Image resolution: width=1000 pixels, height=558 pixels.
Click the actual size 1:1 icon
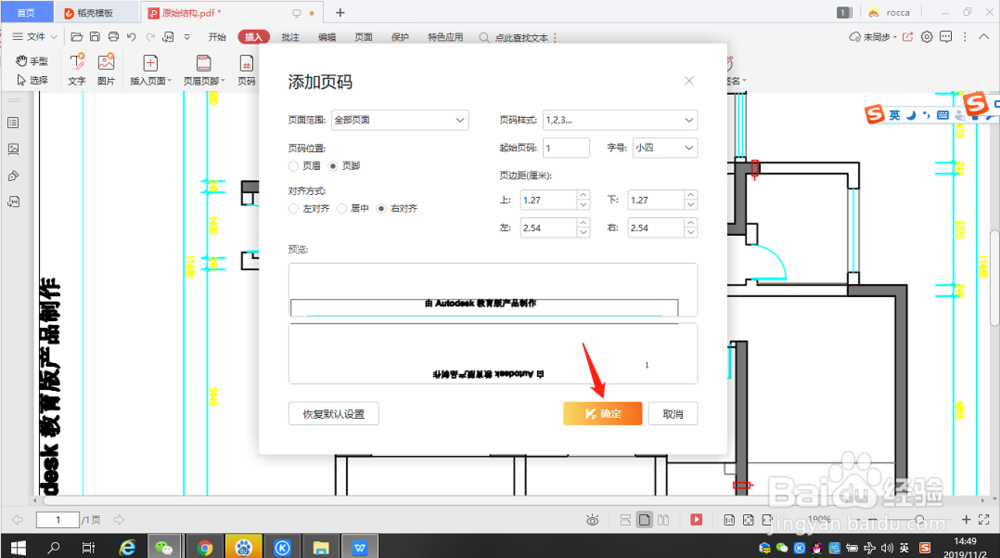point(729,520)
